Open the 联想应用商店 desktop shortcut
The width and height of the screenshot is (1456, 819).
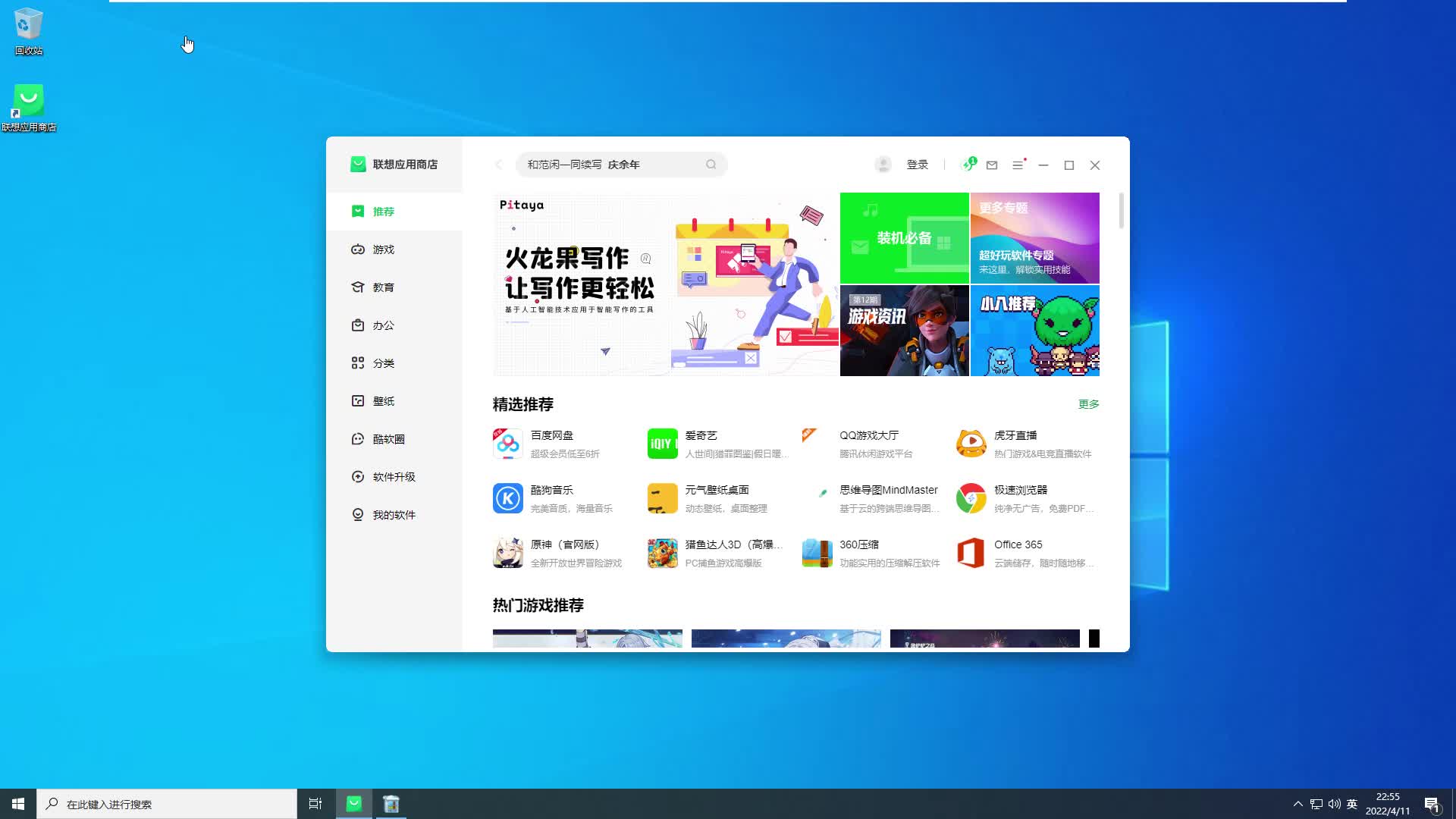(29, 108)
